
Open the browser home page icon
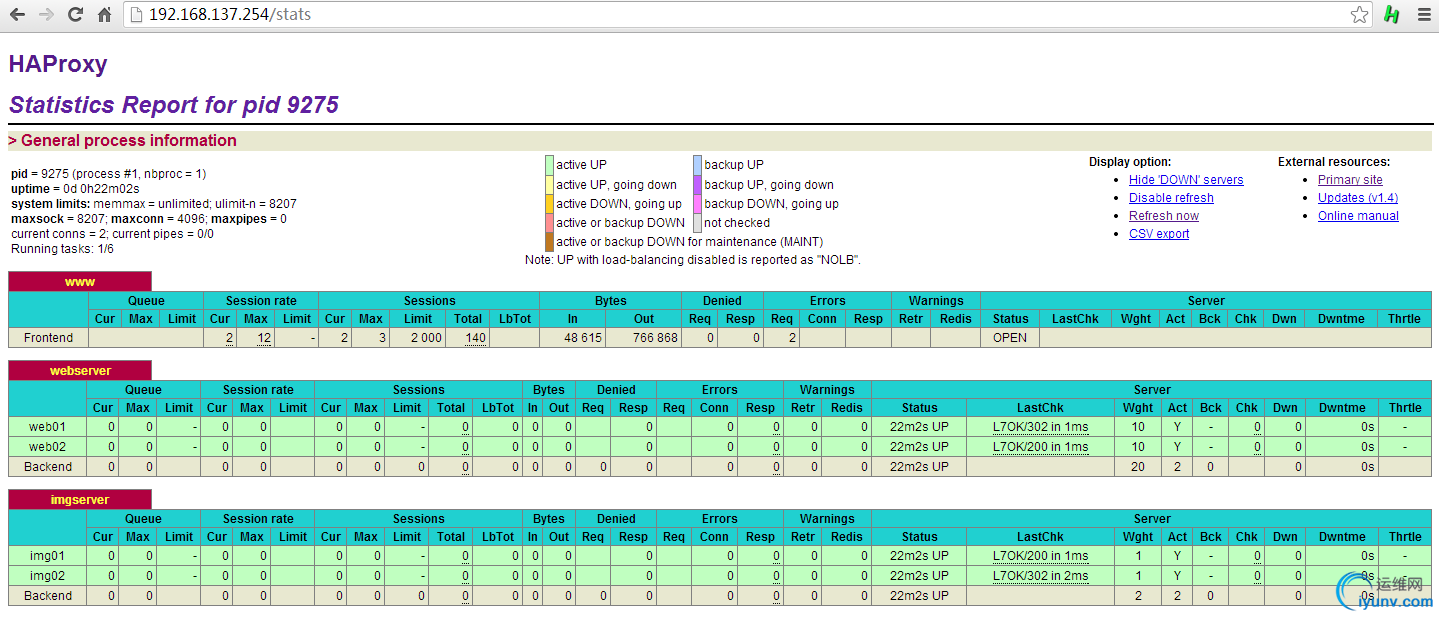[104, 15]
